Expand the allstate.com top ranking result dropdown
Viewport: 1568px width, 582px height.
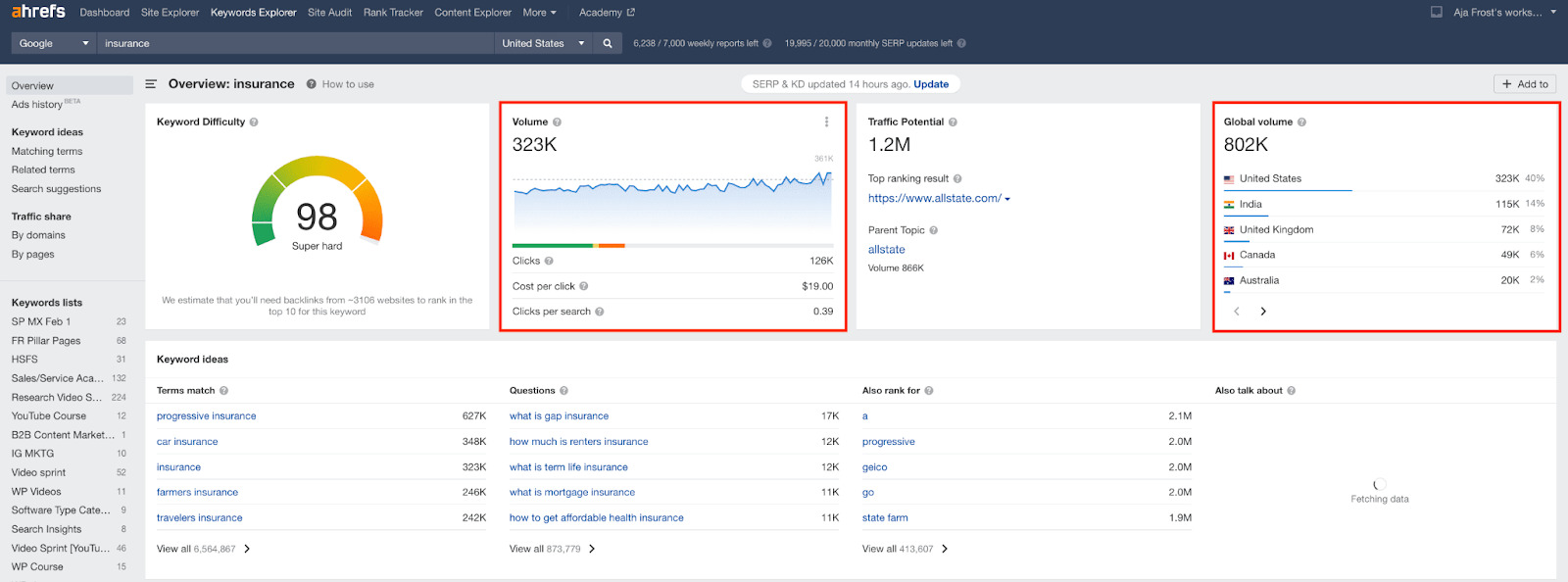1007,199
